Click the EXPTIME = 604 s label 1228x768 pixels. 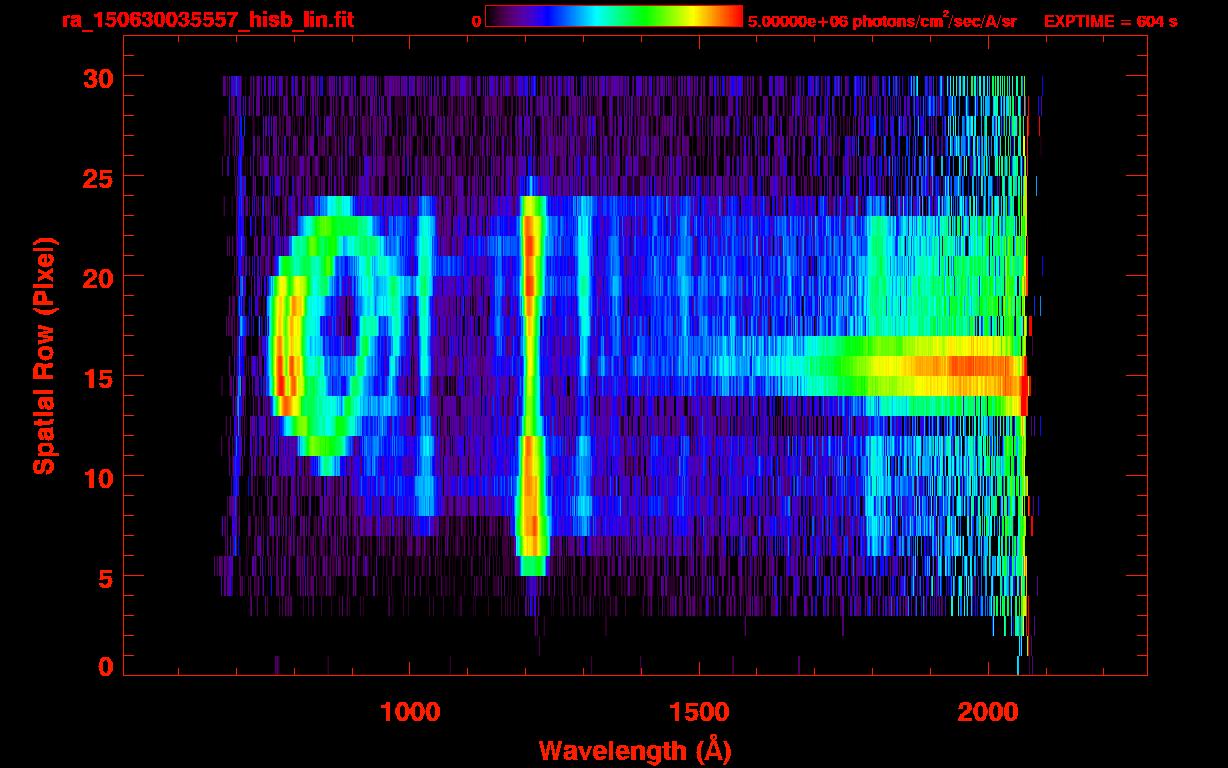(x=1110, y=21)
